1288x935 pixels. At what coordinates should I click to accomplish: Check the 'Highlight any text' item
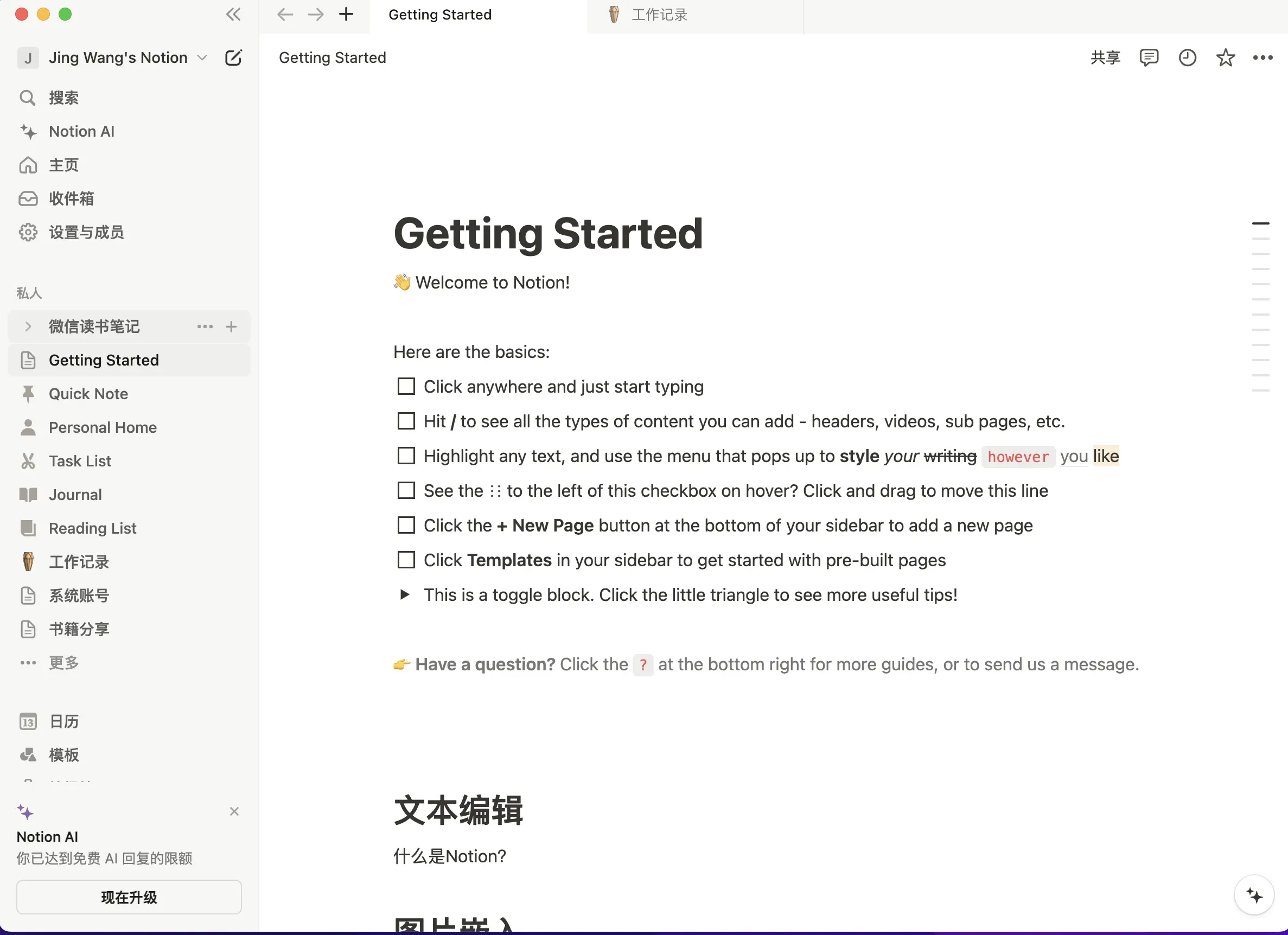[406, 456]
